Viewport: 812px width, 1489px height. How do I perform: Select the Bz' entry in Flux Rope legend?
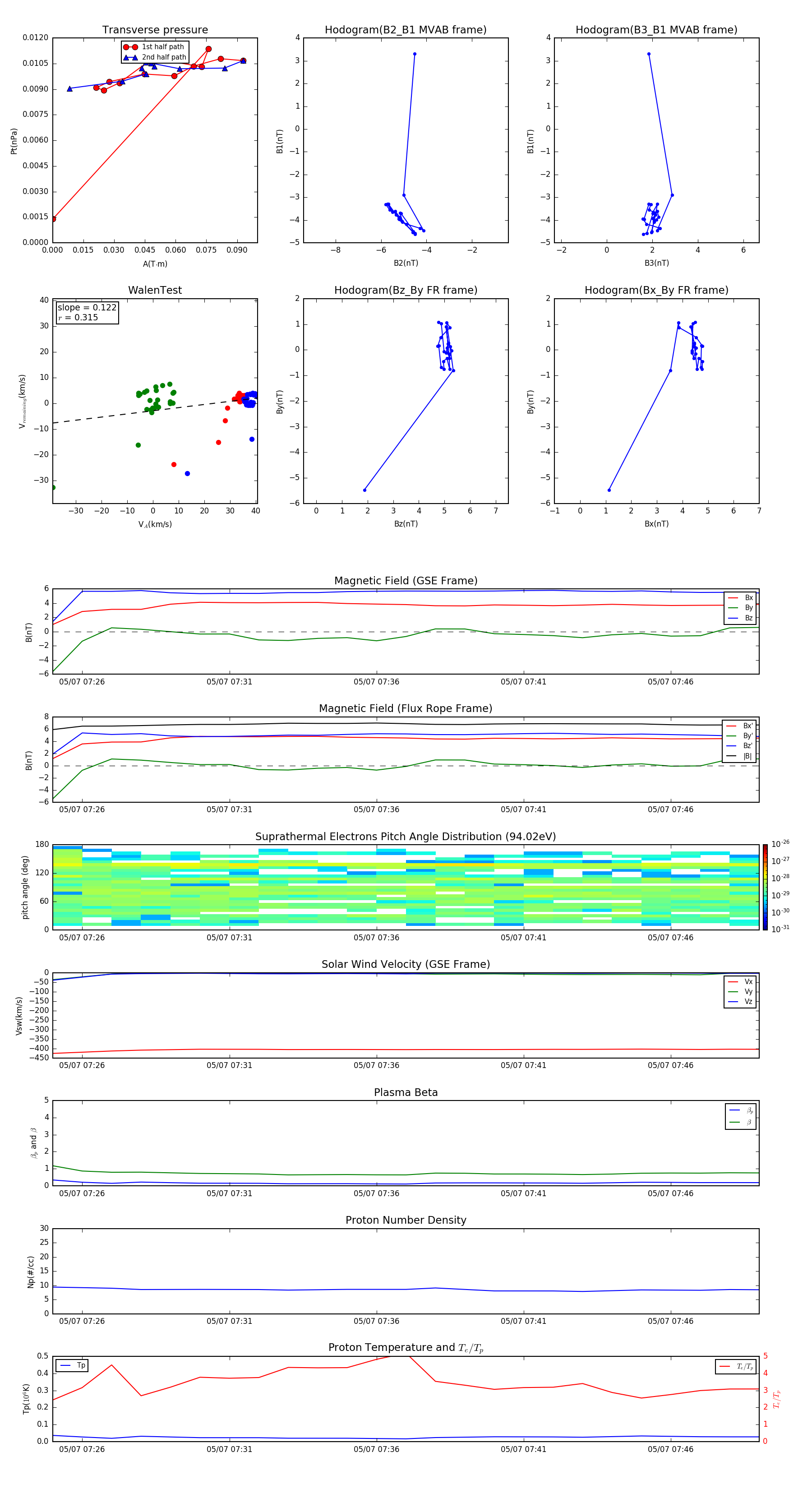739,746
